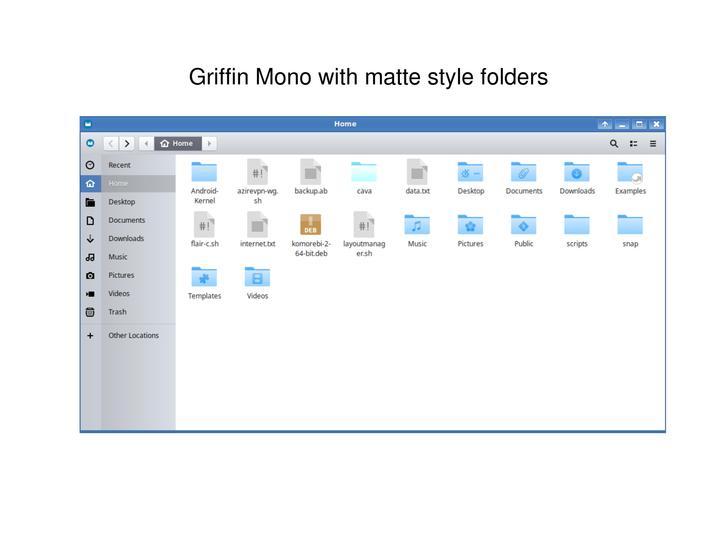Select the layoutmanager.sh script file
The image size is (720, 540).
pos(364,234)
